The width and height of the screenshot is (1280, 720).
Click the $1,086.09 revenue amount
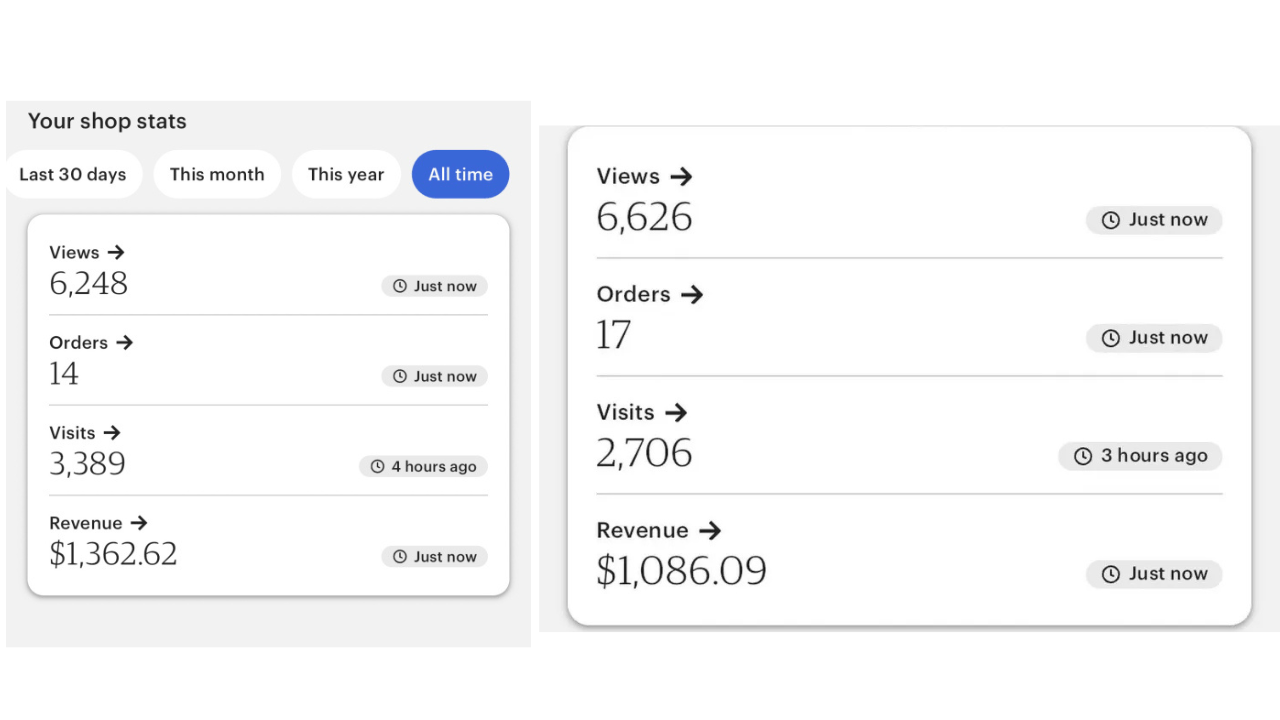pyautogui.click(x=681, y=571)
